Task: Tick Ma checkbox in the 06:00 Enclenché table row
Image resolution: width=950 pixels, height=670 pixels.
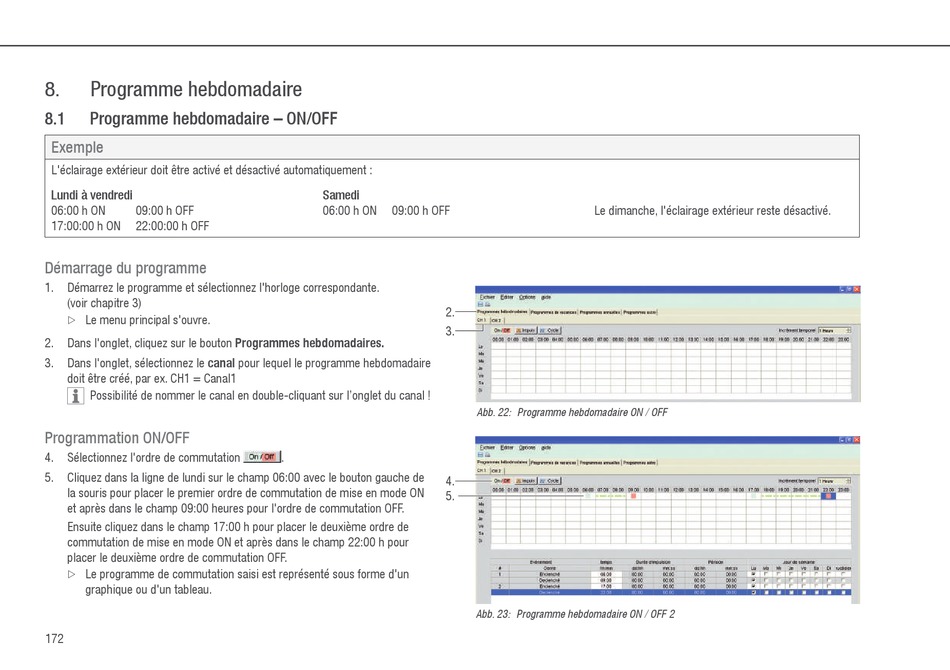Action: [766, 574]
